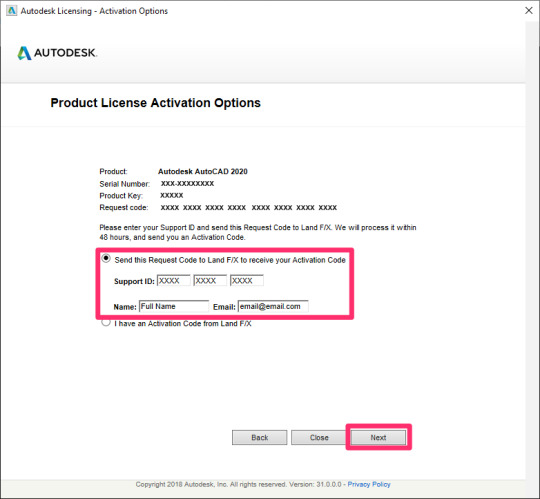Proceed with the Next button
Viewport: 540px width, 499px height.
tap(378, 437)
